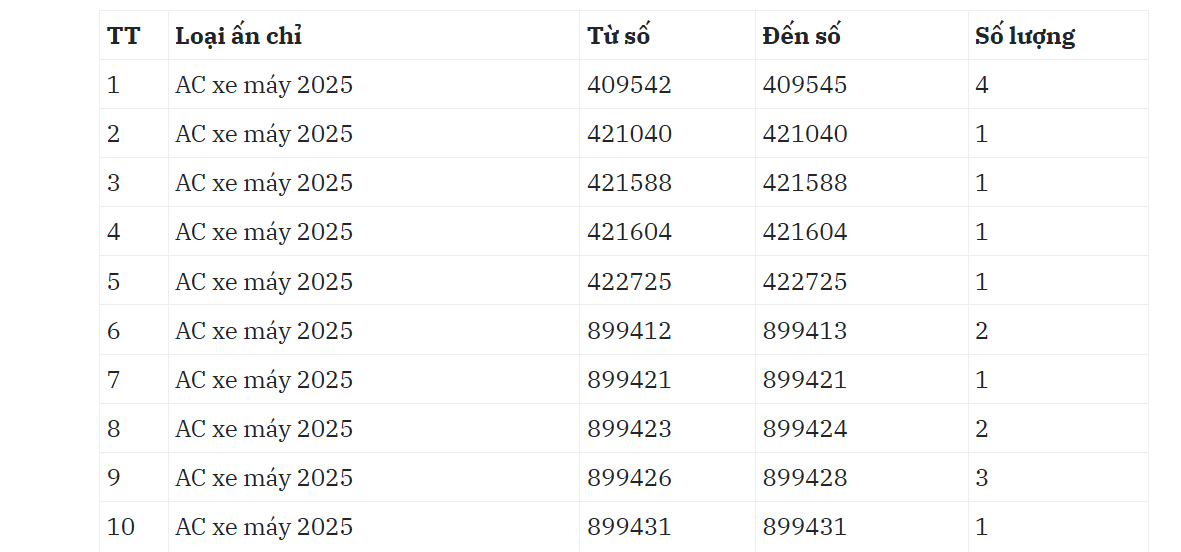Click the 'Đến số' cell containing 422725
1181x552 pixels.
(862, 281)
